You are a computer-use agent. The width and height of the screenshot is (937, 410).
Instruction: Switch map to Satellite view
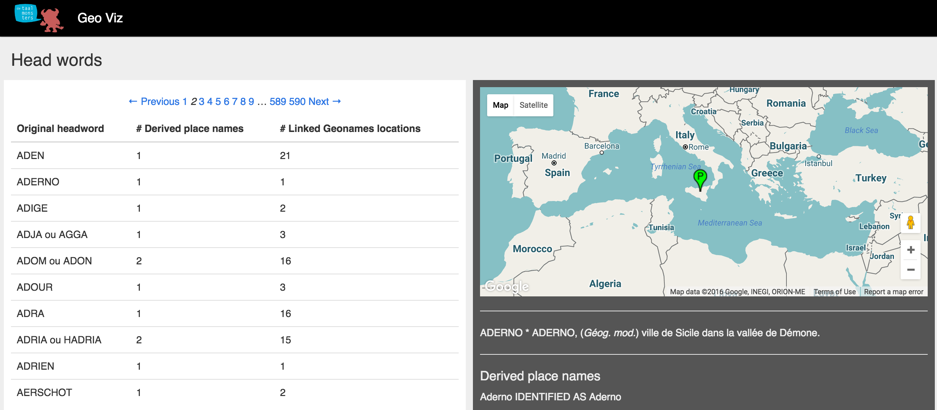(x=533, y=105)
